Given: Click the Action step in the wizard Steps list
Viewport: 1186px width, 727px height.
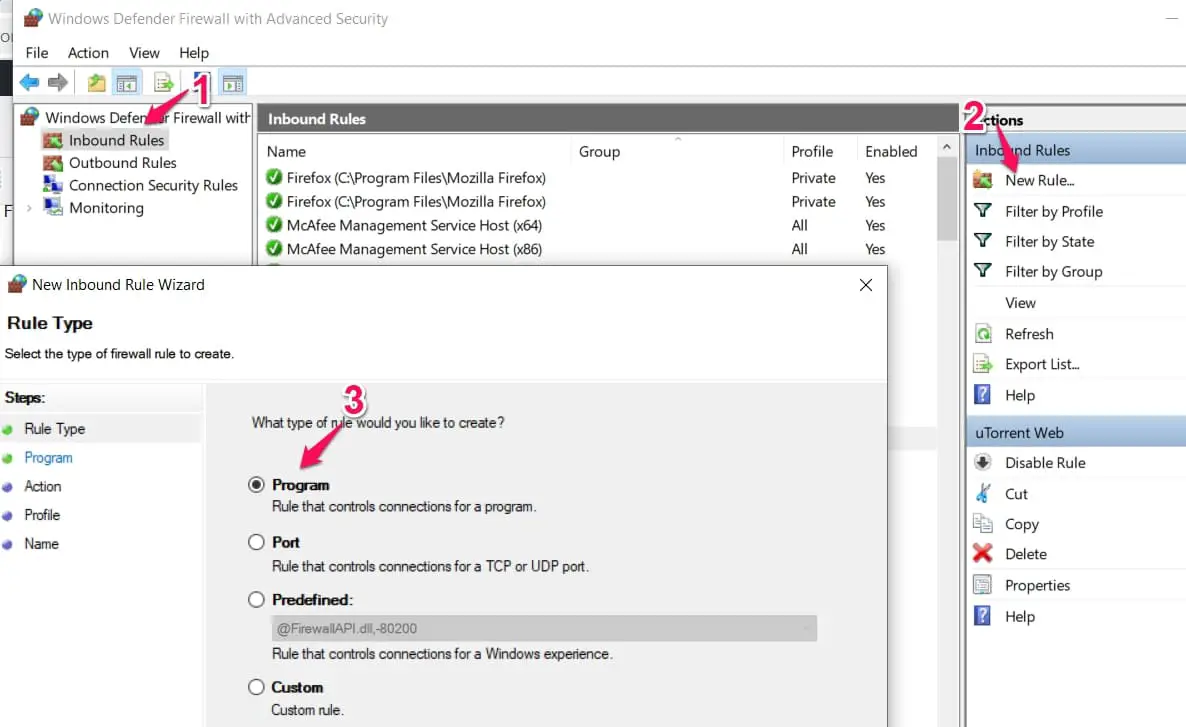Looking at the screenshot, I should coord(42,486).
